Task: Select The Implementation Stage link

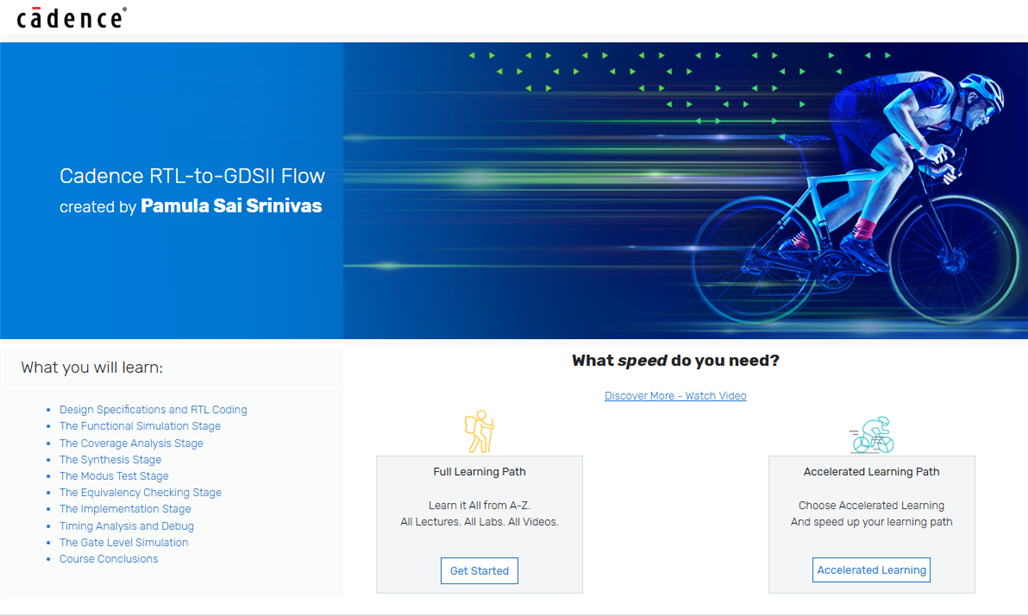Action: [x=125, y=509]
